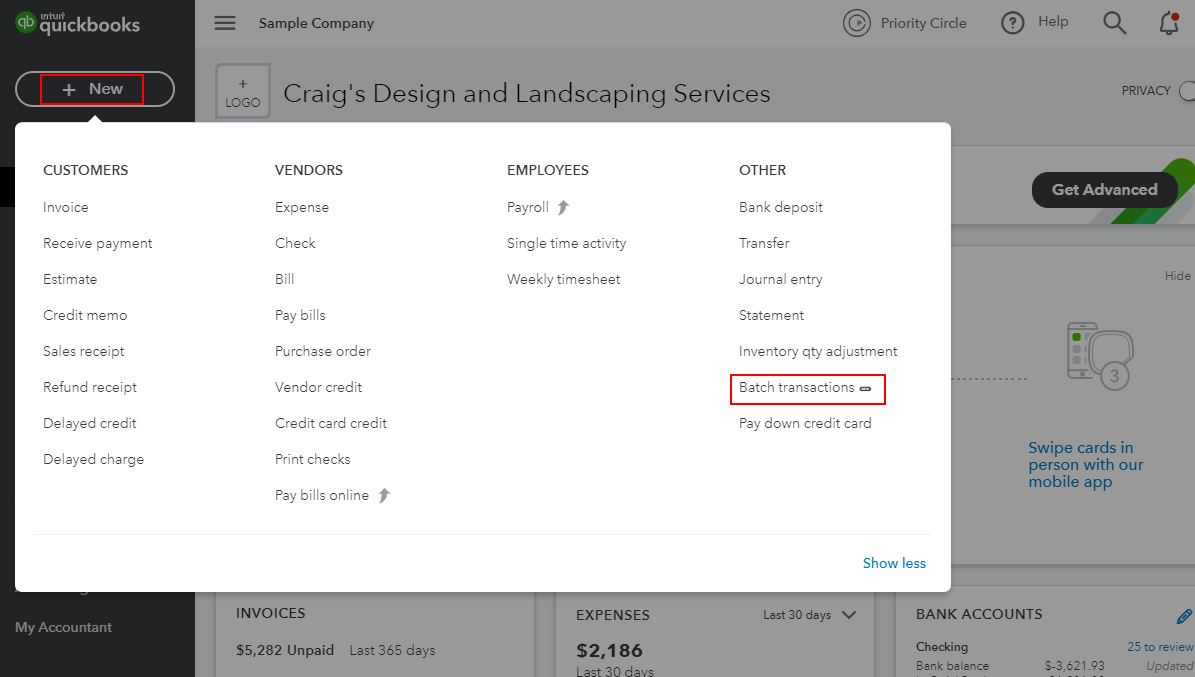Screen dimensions: 1195x677
Task: Select Print checks
Action: pos(312,459)
